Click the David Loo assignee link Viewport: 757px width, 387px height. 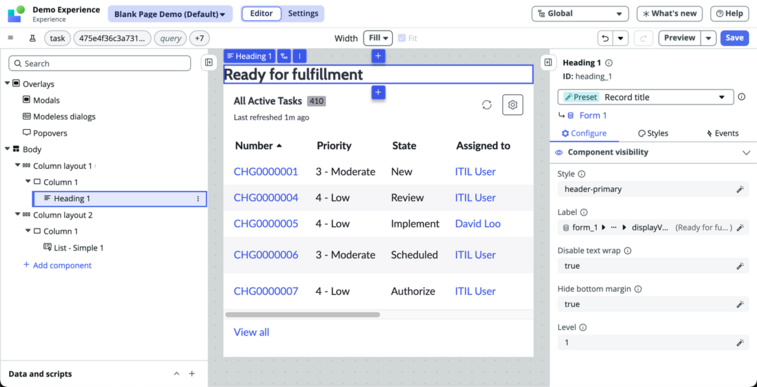478,224
